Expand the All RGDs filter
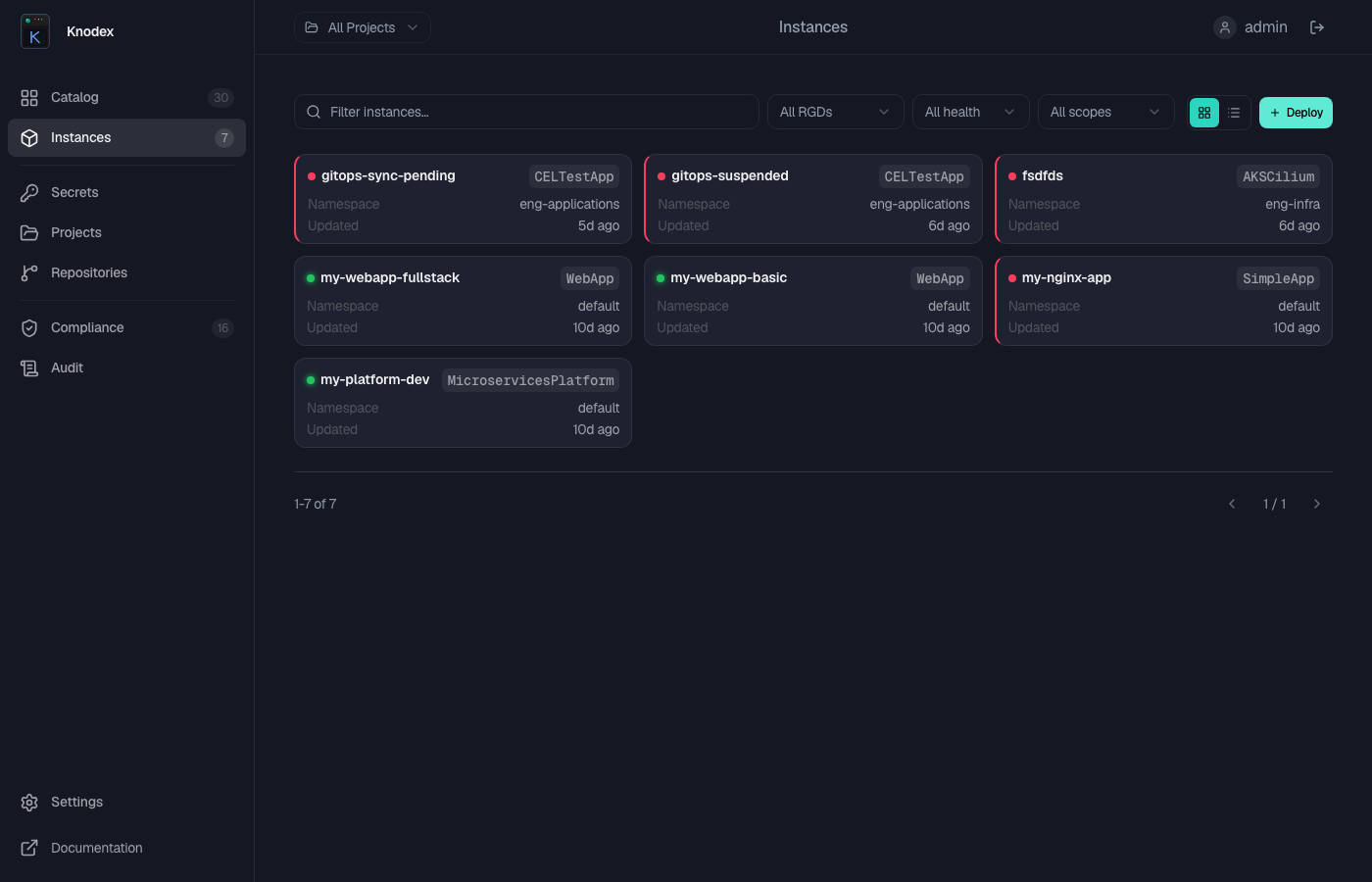The height and width of the screenshot is (882, 1372). pos(835,111)
